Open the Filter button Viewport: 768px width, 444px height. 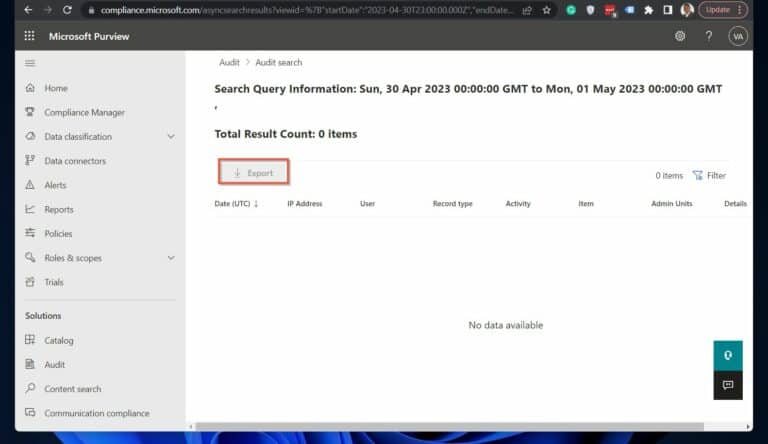pyautogui.click(x=710, y=175)
